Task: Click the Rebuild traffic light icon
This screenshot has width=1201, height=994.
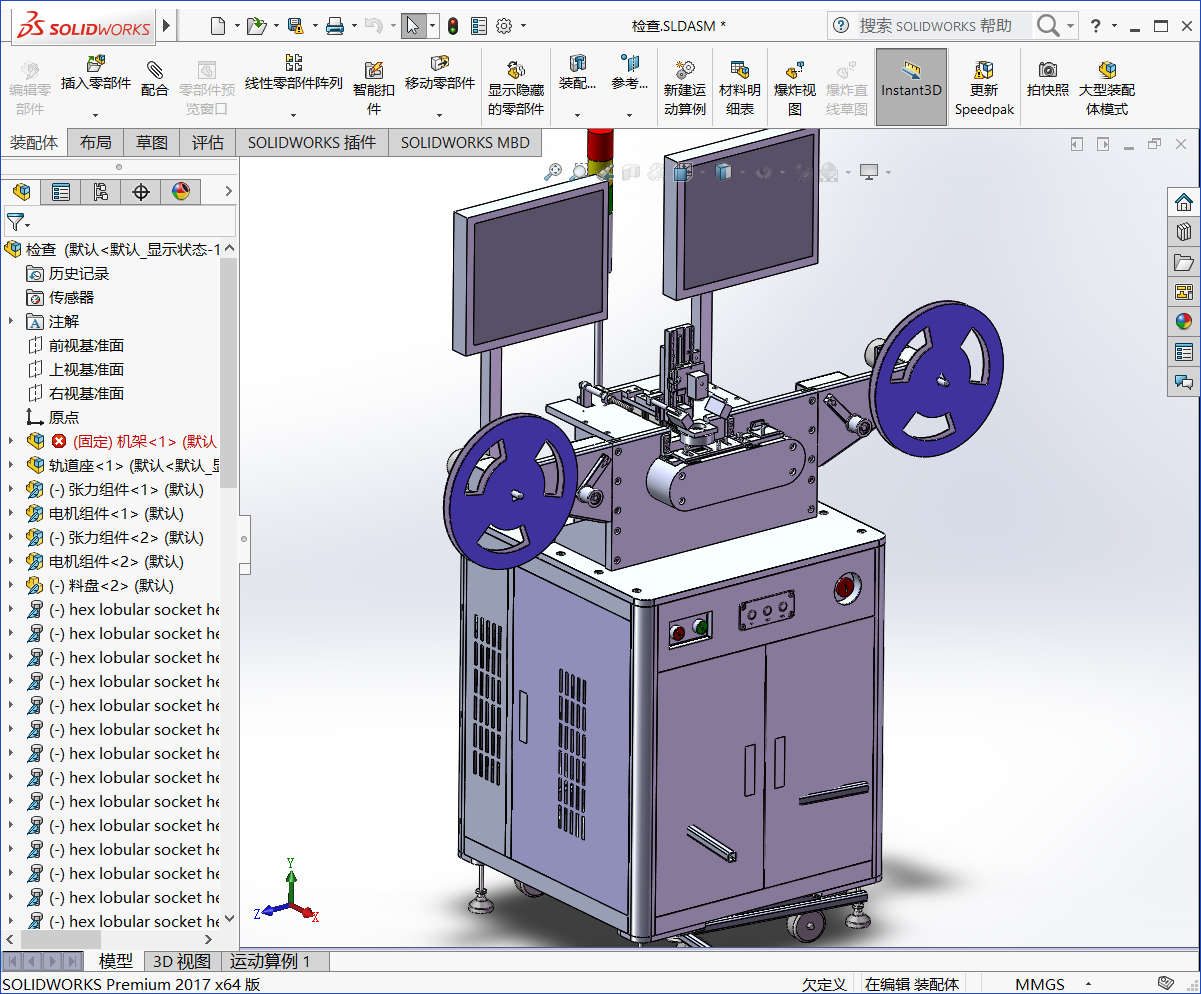Action: tap(452, 26)
